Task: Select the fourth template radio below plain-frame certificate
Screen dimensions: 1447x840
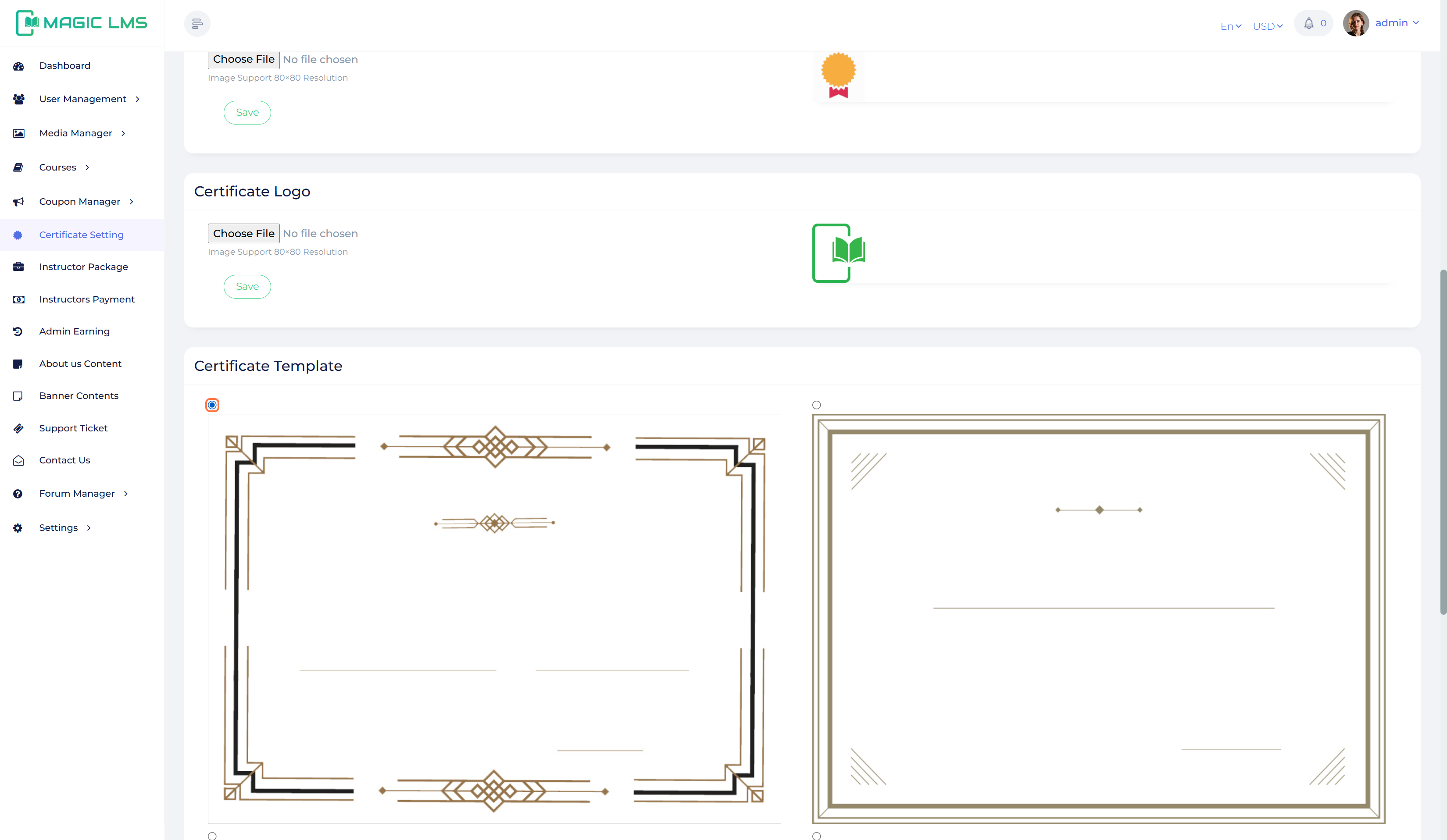Action: pos(817,836)
